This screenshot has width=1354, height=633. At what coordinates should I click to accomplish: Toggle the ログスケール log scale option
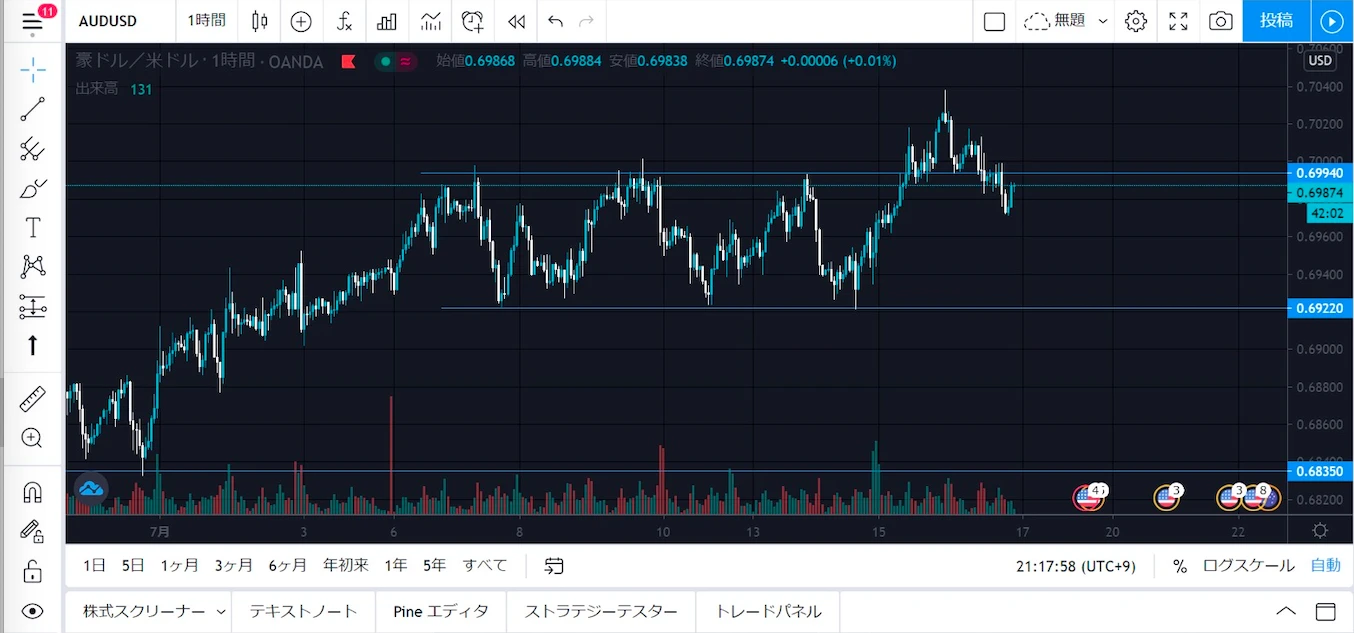point(1248,566)
